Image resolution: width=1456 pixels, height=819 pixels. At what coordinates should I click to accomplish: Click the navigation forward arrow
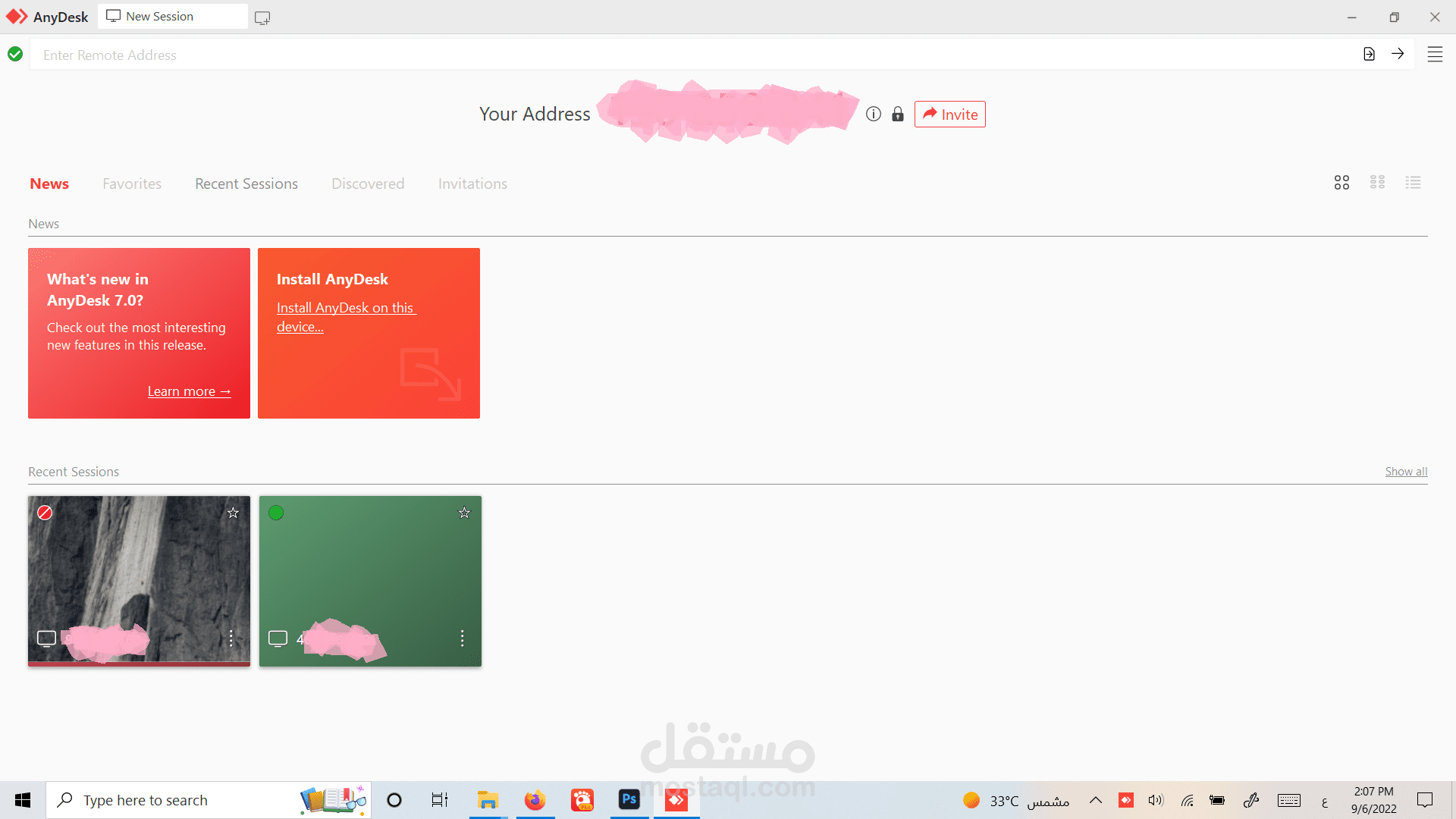point(1398,54)
